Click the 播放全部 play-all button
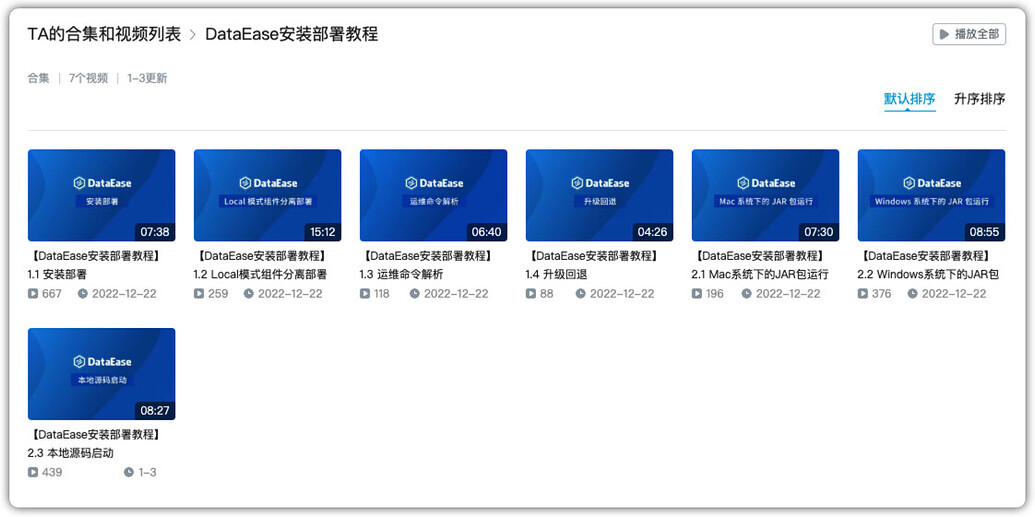 click(968, 34)
